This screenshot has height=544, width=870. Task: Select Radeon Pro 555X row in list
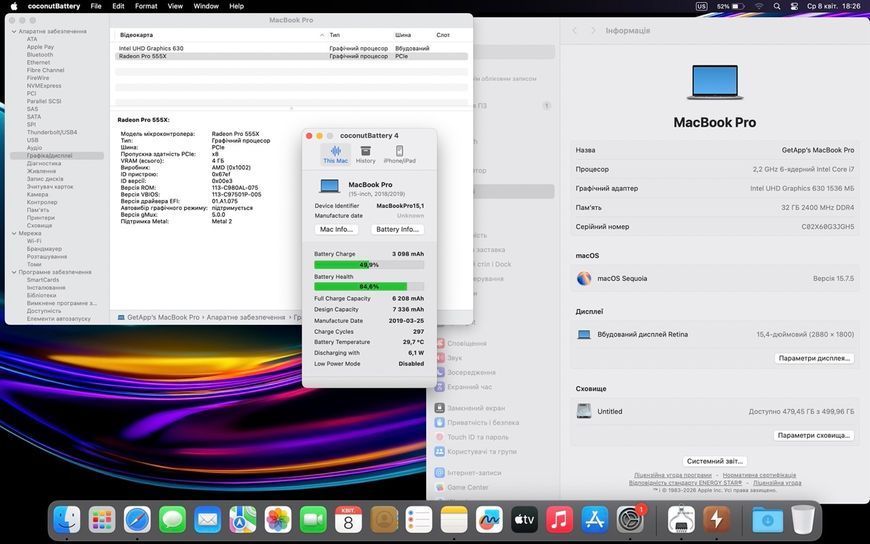pos(291,56)
